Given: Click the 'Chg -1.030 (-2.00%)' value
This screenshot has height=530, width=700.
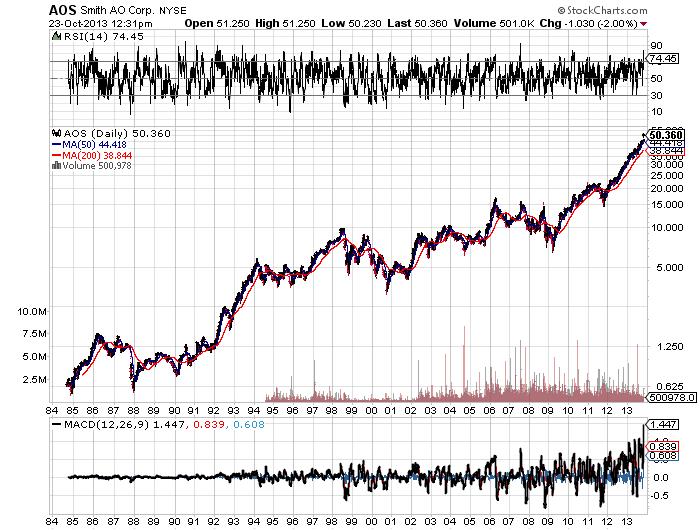Looking at the screenshot, I should click(x=588, y=24).
